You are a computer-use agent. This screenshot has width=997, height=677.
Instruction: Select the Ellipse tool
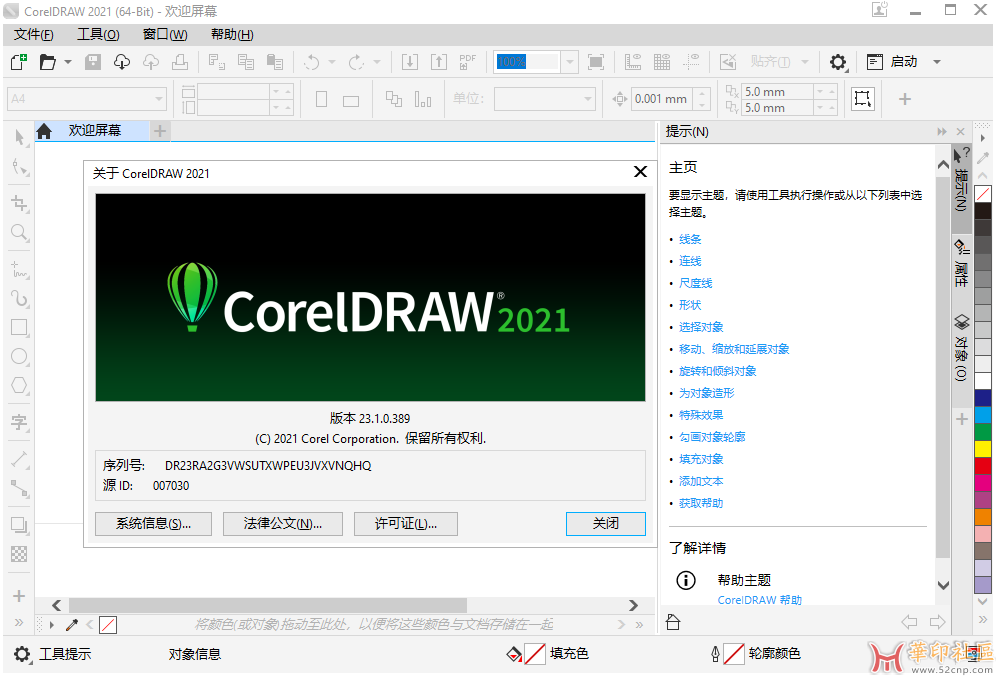20,357
